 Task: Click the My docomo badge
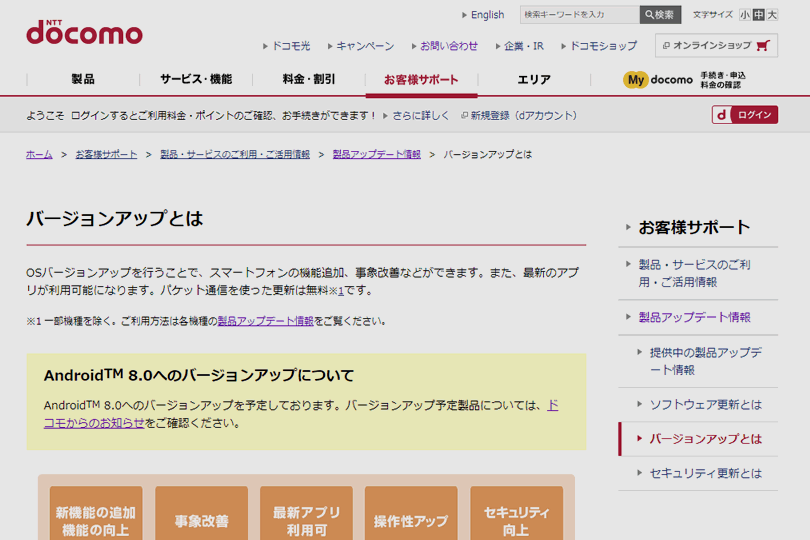658,80
